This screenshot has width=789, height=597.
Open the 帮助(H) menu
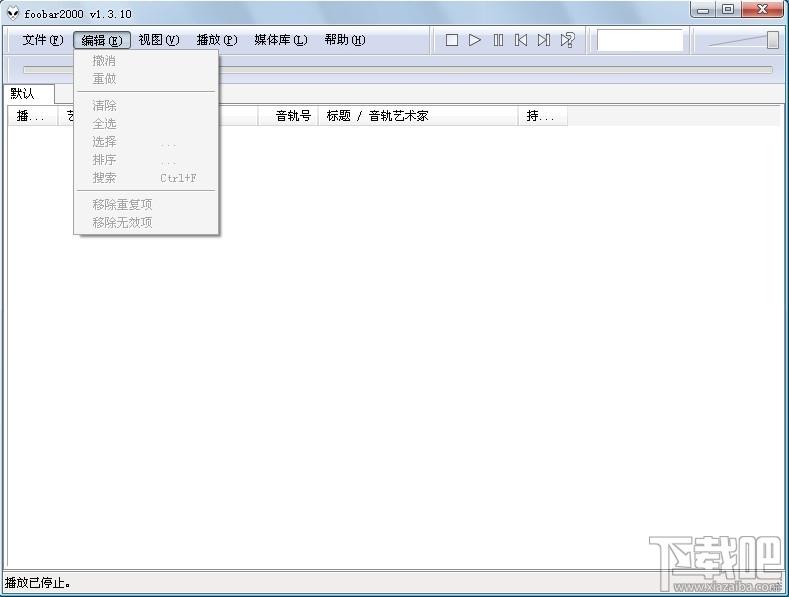pos(345,40)
